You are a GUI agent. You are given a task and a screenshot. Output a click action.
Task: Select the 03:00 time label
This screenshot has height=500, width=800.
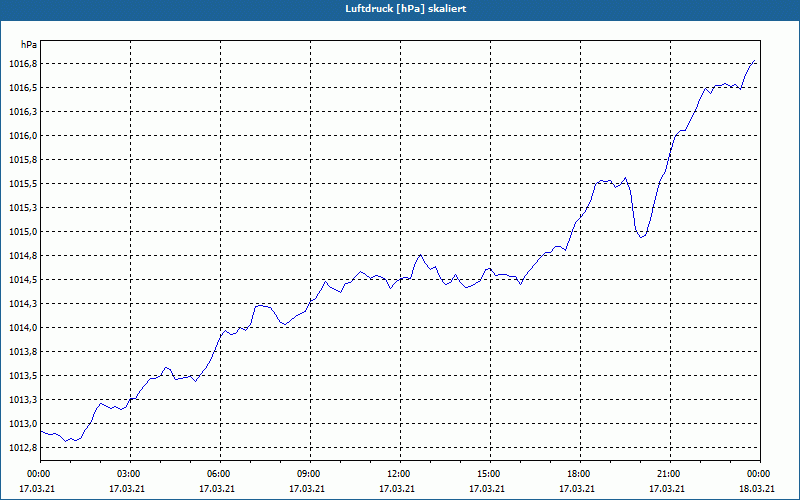(130, 474)
